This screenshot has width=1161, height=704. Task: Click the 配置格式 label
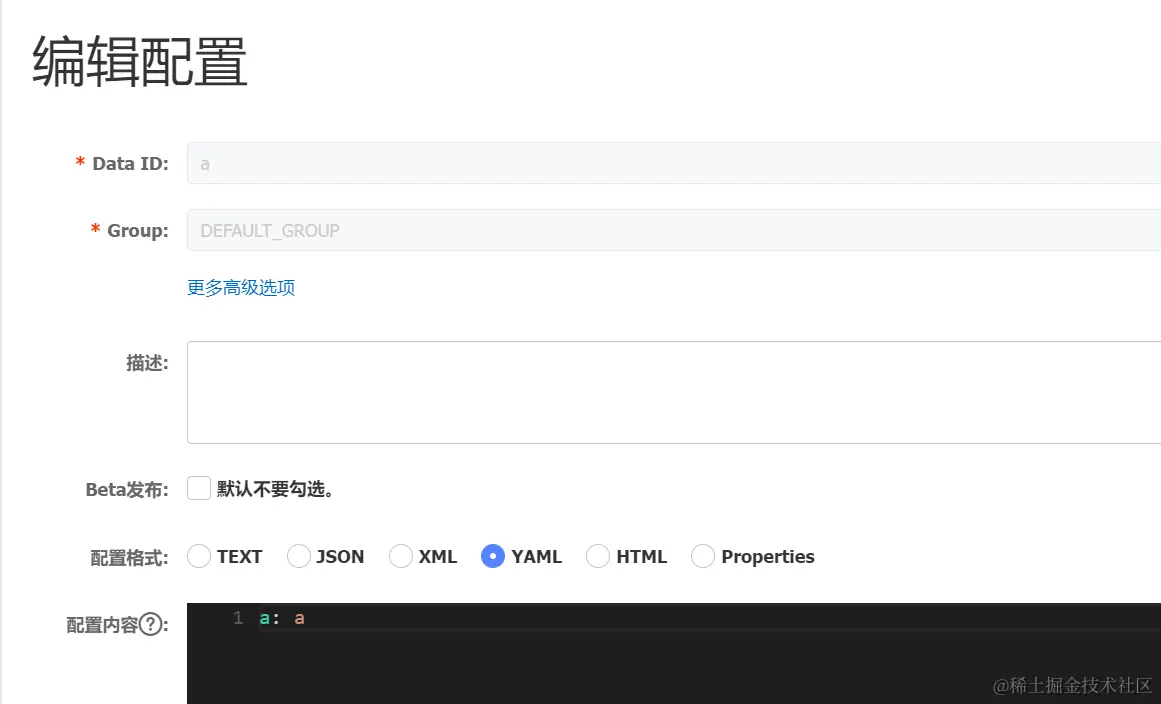[130, 557]
